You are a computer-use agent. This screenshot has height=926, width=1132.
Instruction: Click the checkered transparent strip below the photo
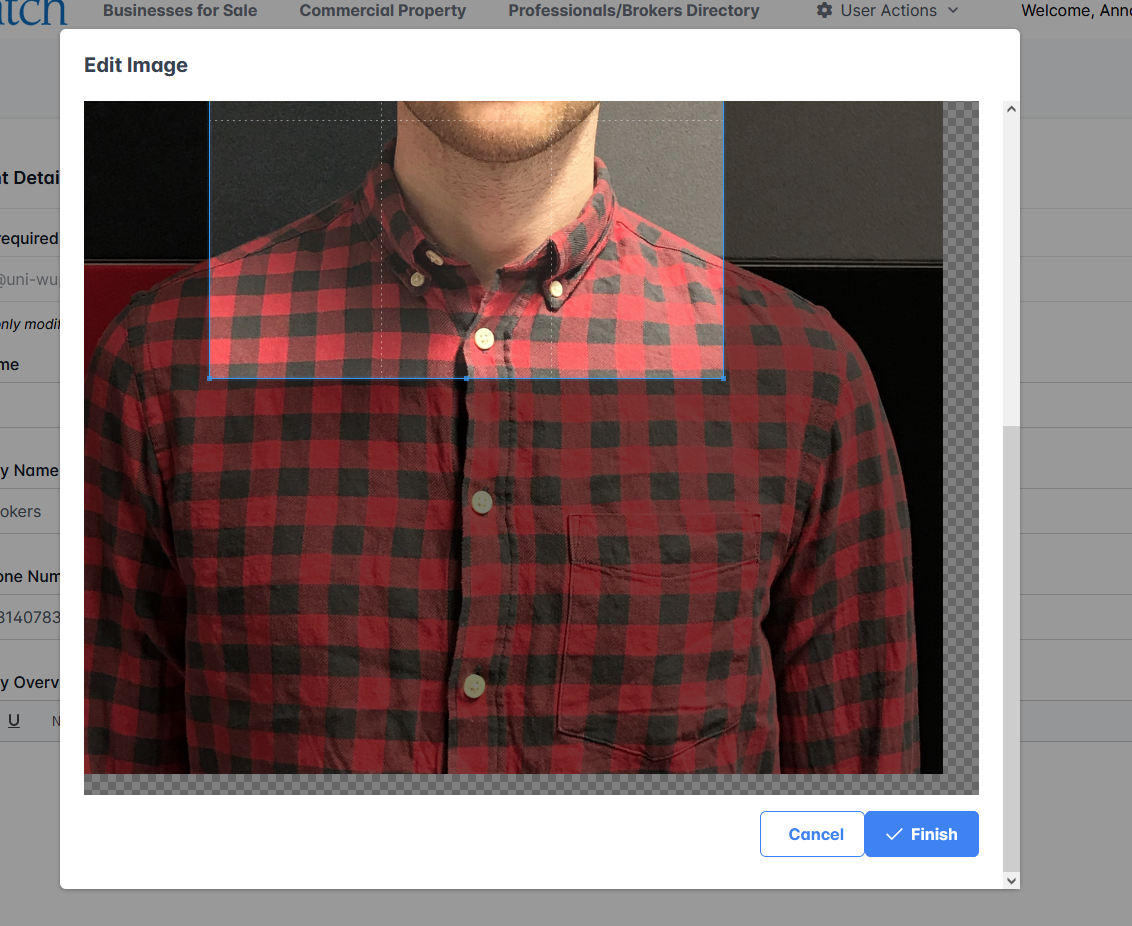530,784
